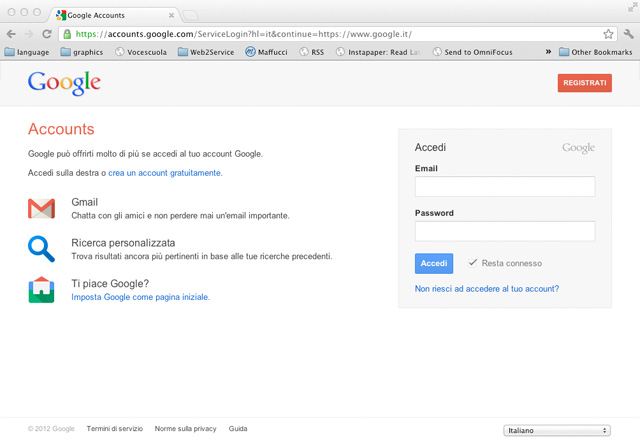Open Non riesci ad accedere link
This screenshot has width=640, height=440.
pyautogui.click(x=486, y=289)
